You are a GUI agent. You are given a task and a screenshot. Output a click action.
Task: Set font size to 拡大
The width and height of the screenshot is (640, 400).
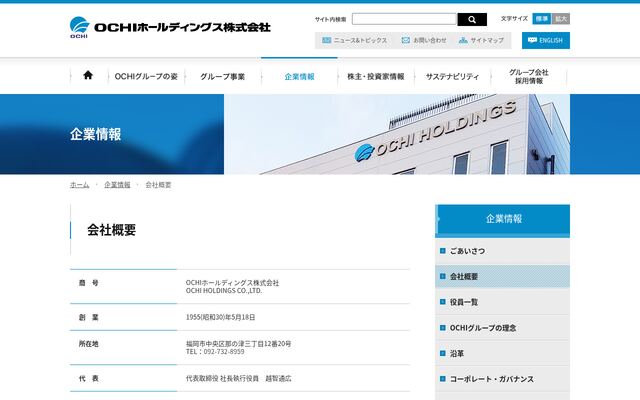[x=561, y=18]
